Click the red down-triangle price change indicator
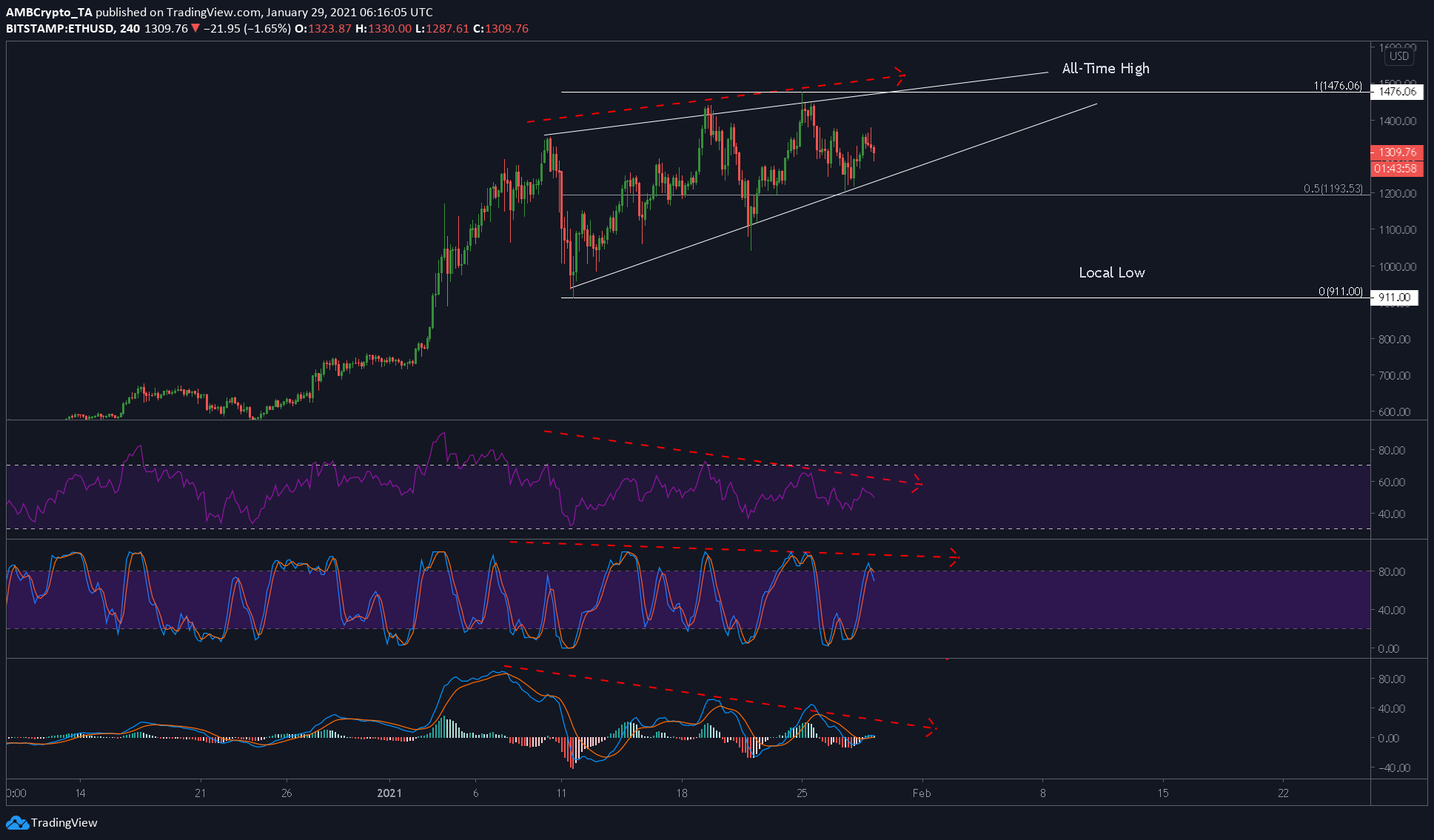 coord(195,28)
